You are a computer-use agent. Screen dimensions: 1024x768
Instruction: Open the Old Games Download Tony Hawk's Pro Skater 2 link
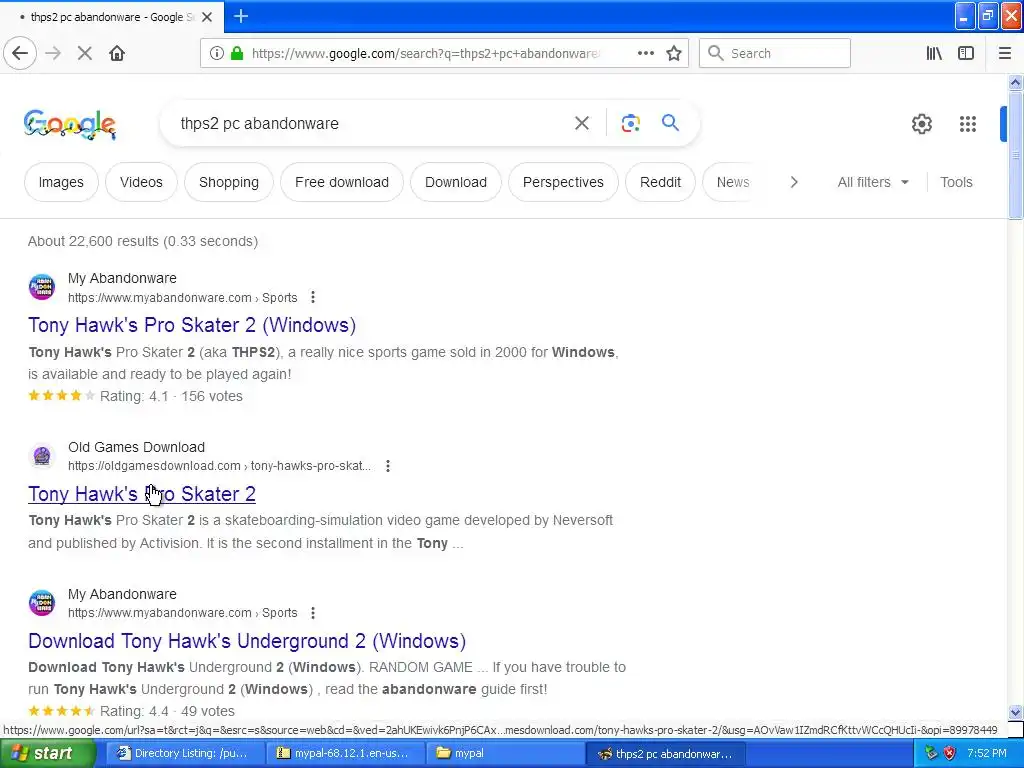142,494
